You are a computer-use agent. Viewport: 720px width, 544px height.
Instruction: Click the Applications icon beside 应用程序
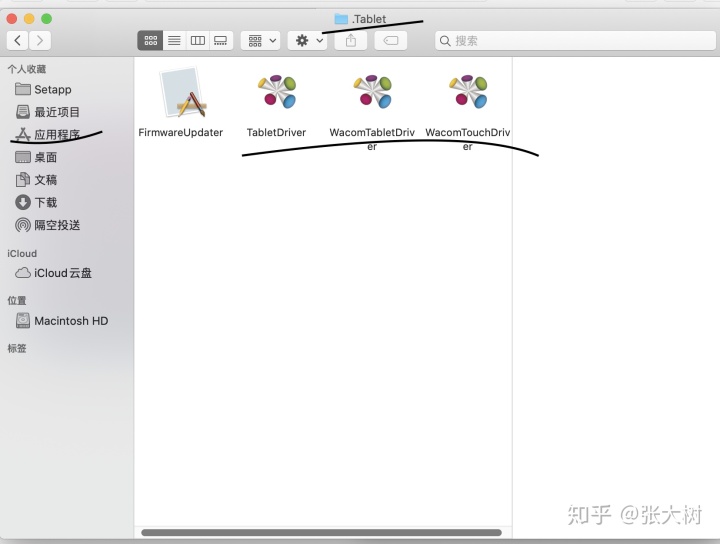click(x=22, y=135)
